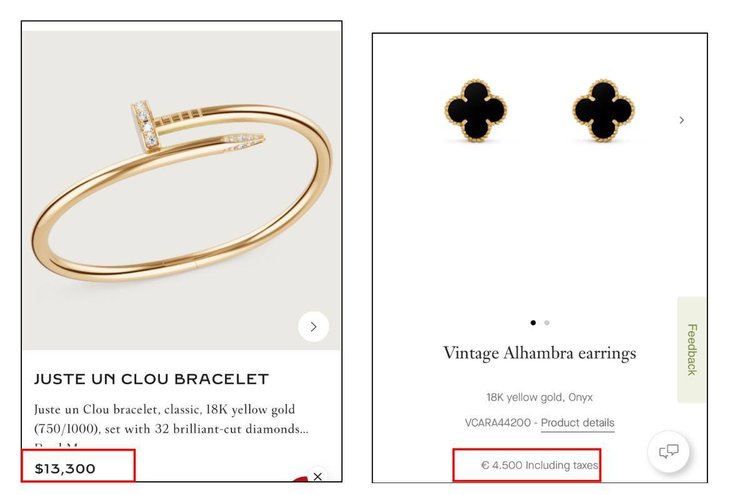The image size is (740, 495).
Task: Click the $13,300 price label
Action: (x=65, y=469)
